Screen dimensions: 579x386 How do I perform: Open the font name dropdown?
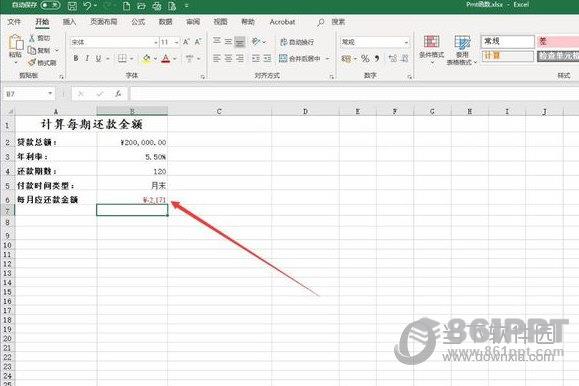(157, 42)
